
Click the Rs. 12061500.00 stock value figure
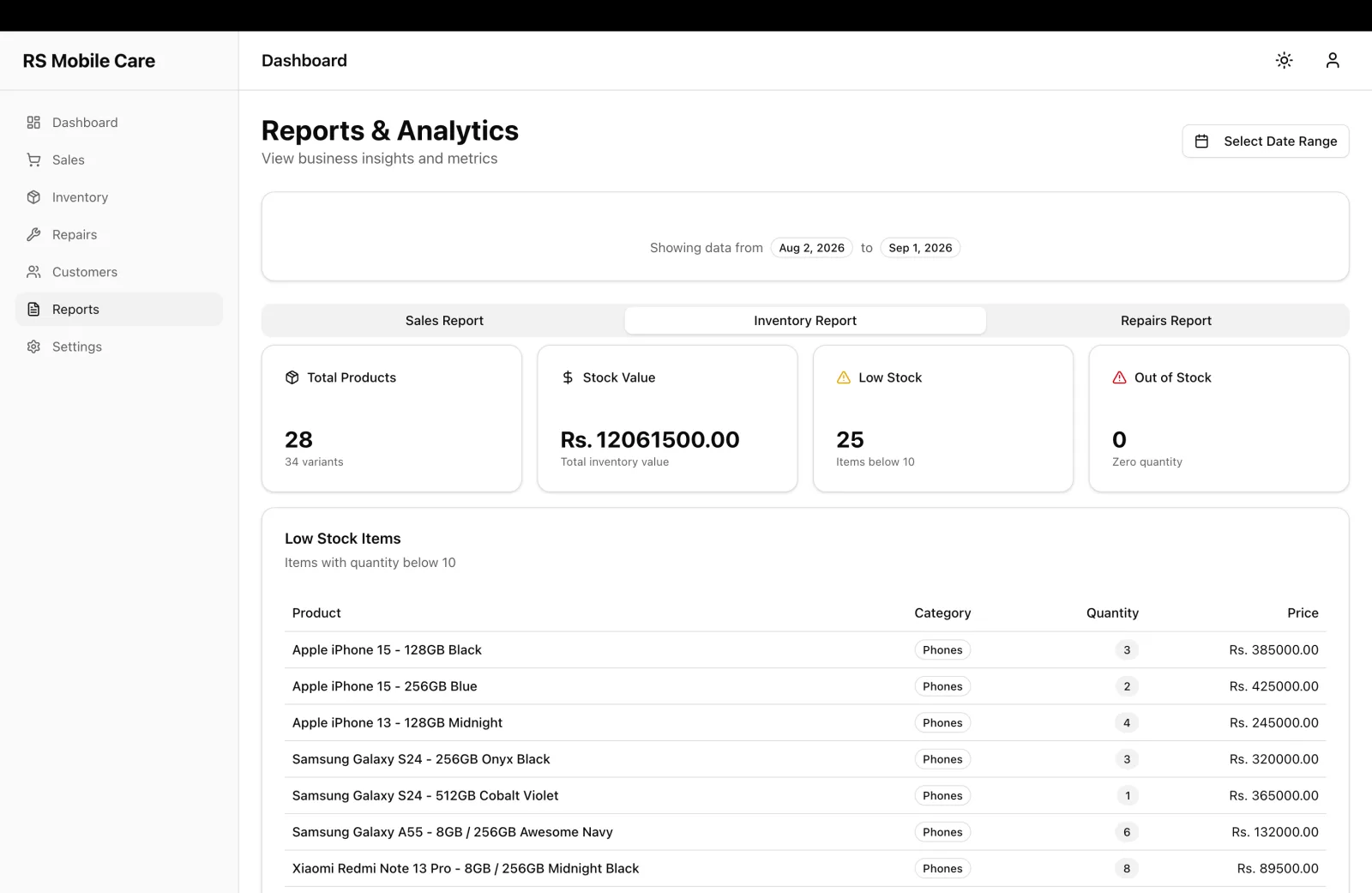tap(650, 440)
